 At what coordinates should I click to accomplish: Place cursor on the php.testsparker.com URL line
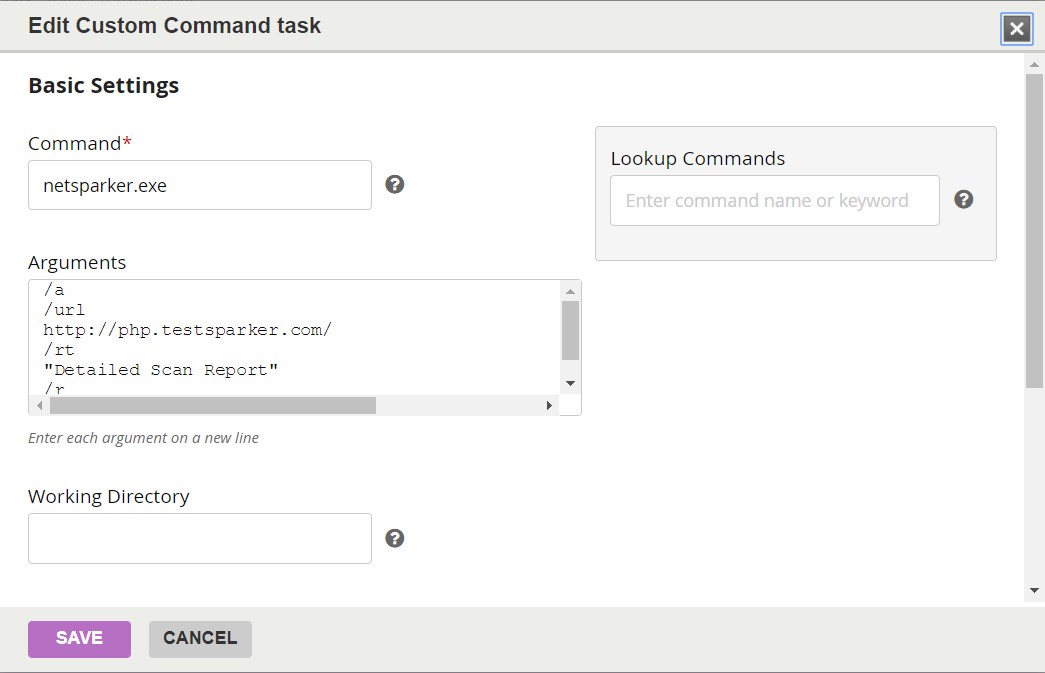[187, 330]
